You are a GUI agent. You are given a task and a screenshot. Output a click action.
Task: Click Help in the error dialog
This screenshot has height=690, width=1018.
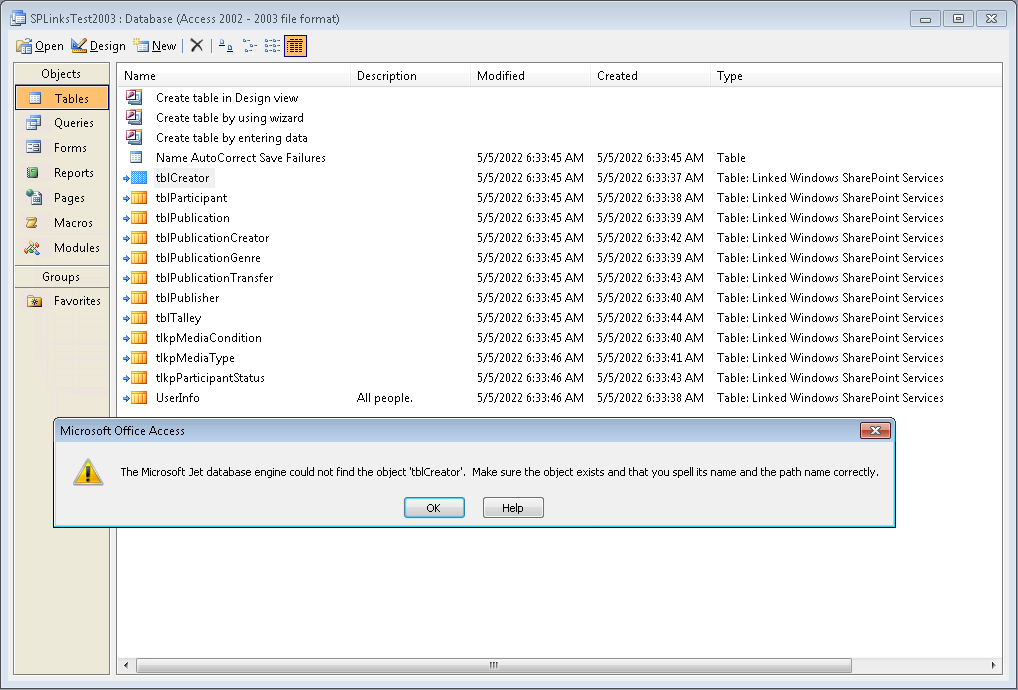click(x=513, y=508)
